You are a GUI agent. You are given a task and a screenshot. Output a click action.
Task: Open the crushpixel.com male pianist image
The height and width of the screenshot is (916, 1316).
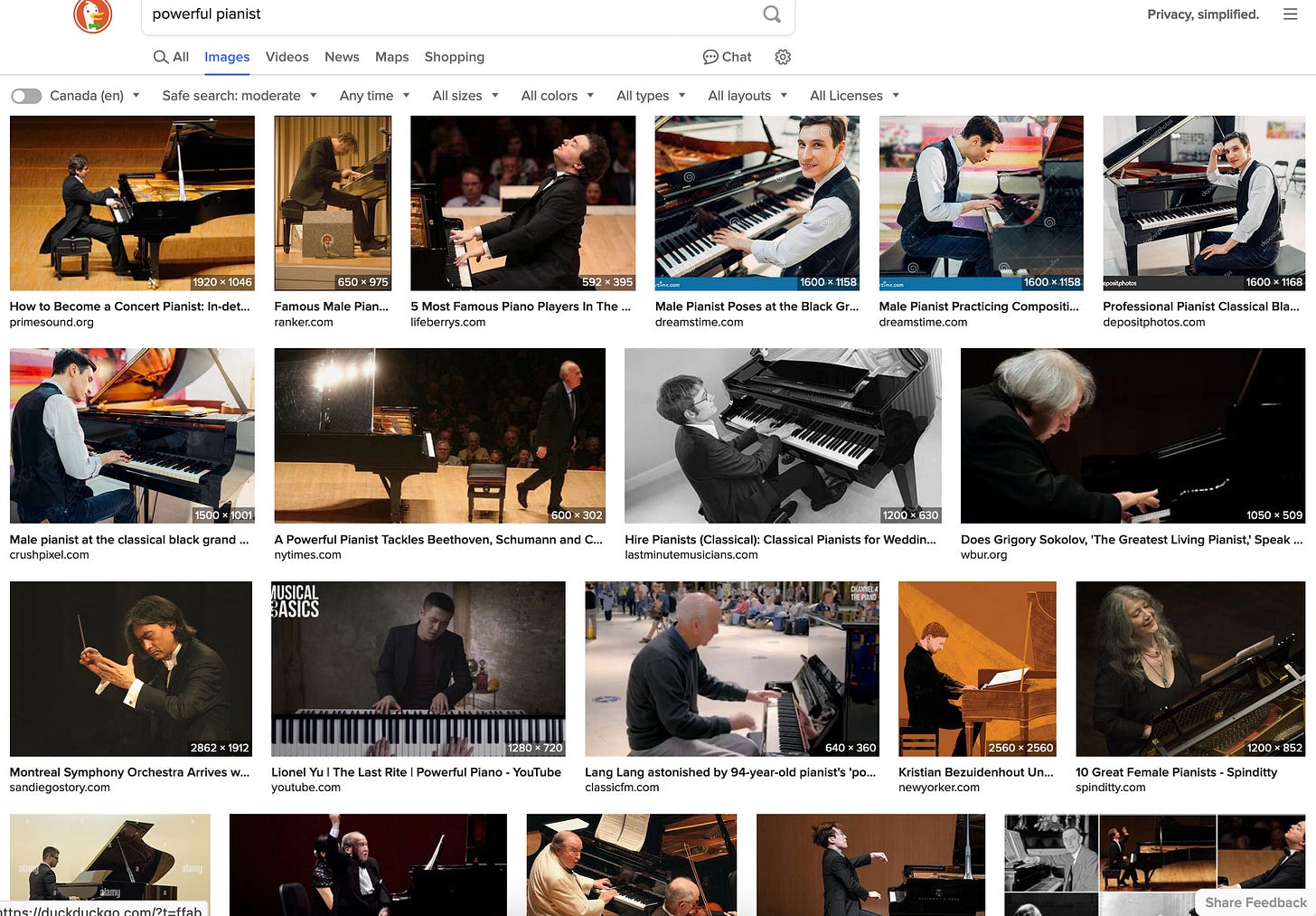[x=132, y=436]
